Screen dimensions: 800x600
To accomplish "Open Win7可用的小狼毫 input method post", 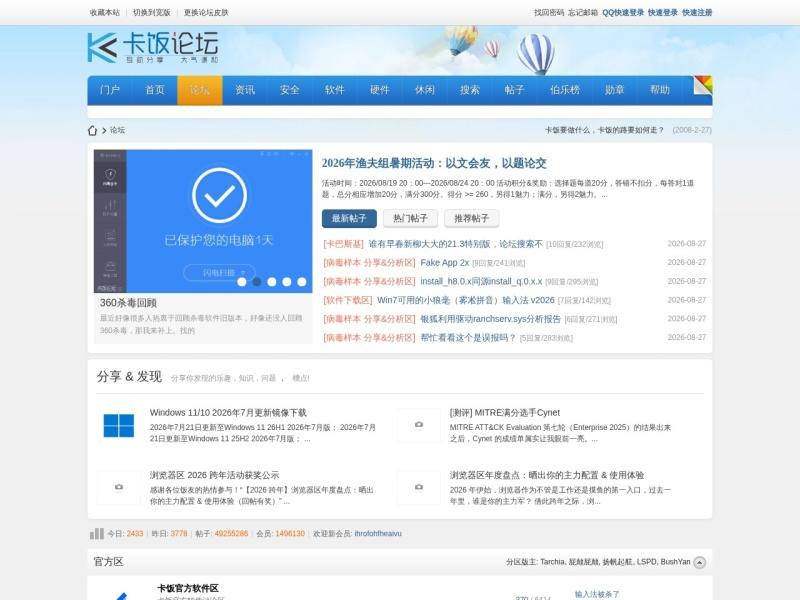I will click(465, 300).
